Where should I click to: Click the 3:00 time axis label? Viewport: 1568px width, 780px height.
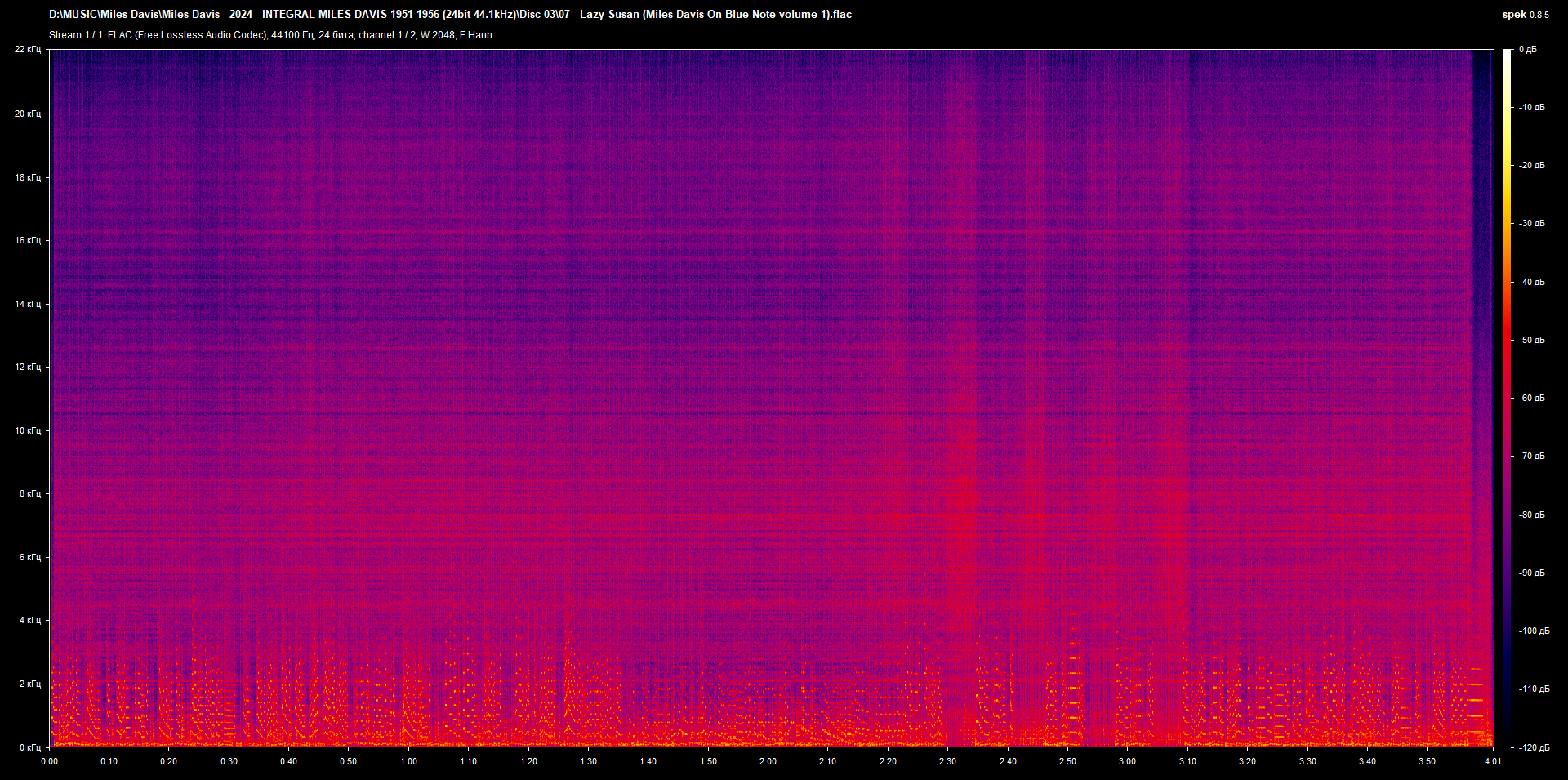(1128, 761)
